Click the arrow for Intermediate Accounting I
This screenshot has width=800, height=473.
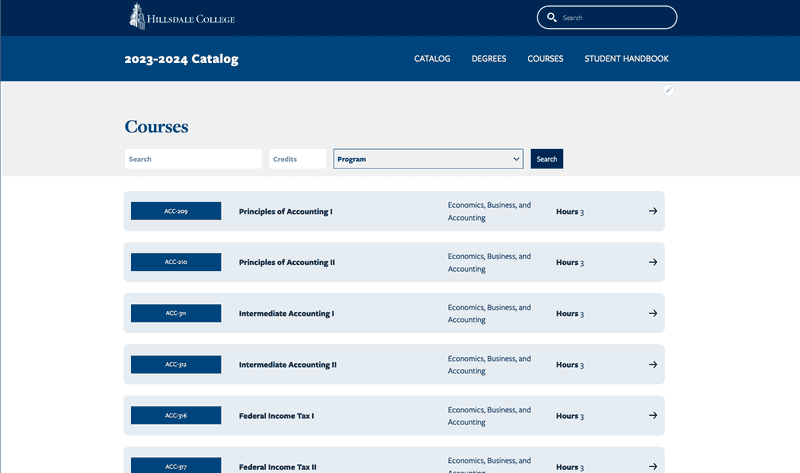tap(653, 313)
